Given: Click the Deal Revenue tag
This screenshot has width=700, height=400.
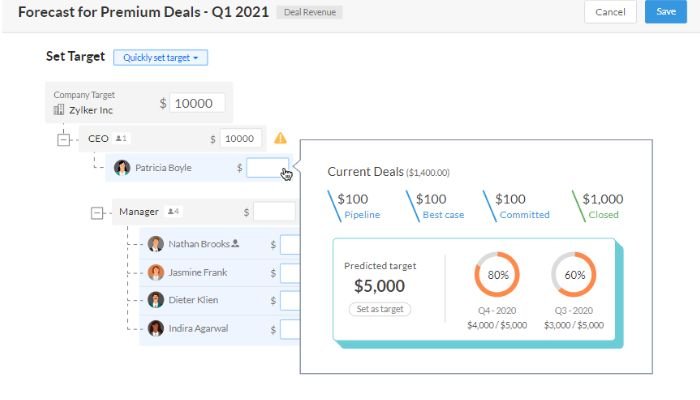Looking at the screenshot, I should (x=310, y=12).
